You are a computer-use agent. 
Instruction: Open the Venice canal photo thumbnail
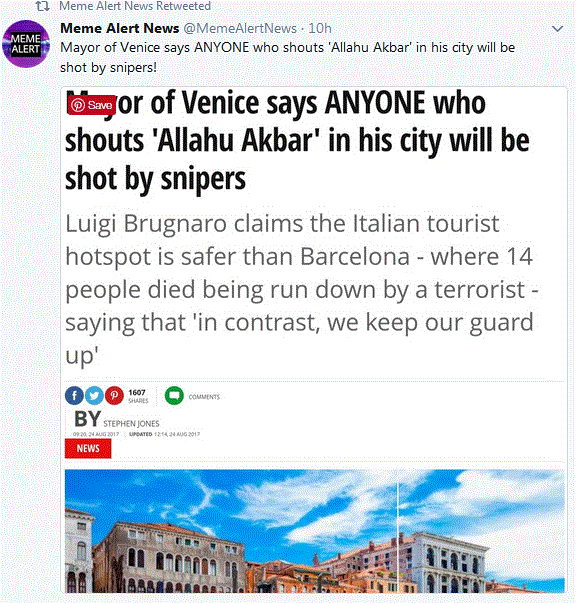click(x=315, y=531)
